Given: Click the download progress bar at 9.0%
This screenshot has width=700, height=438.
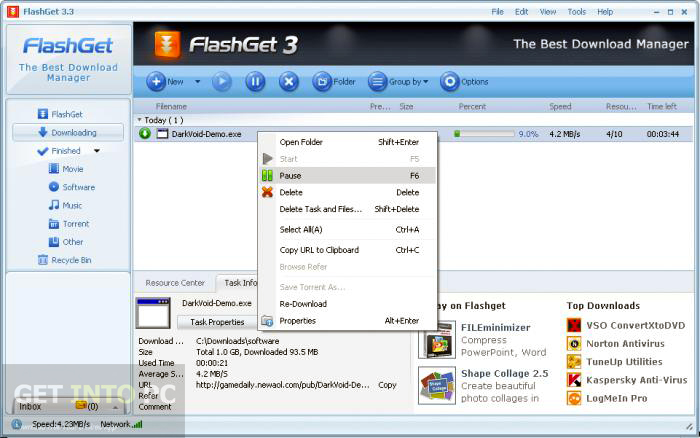Looking at the screenshot, I should (484, 134).
